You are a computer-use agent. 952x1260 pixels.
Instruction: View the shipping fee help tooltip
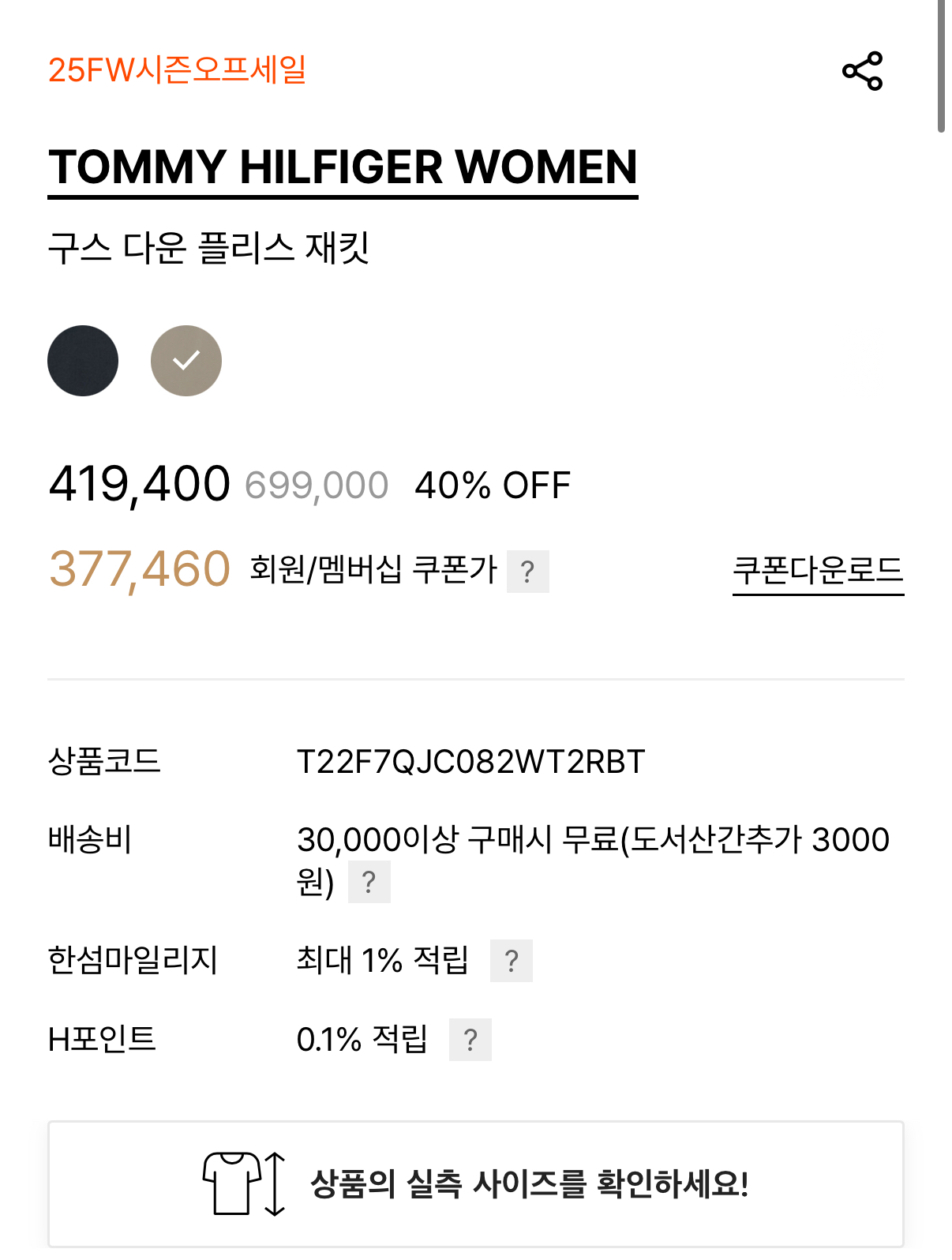pos(370,882)
